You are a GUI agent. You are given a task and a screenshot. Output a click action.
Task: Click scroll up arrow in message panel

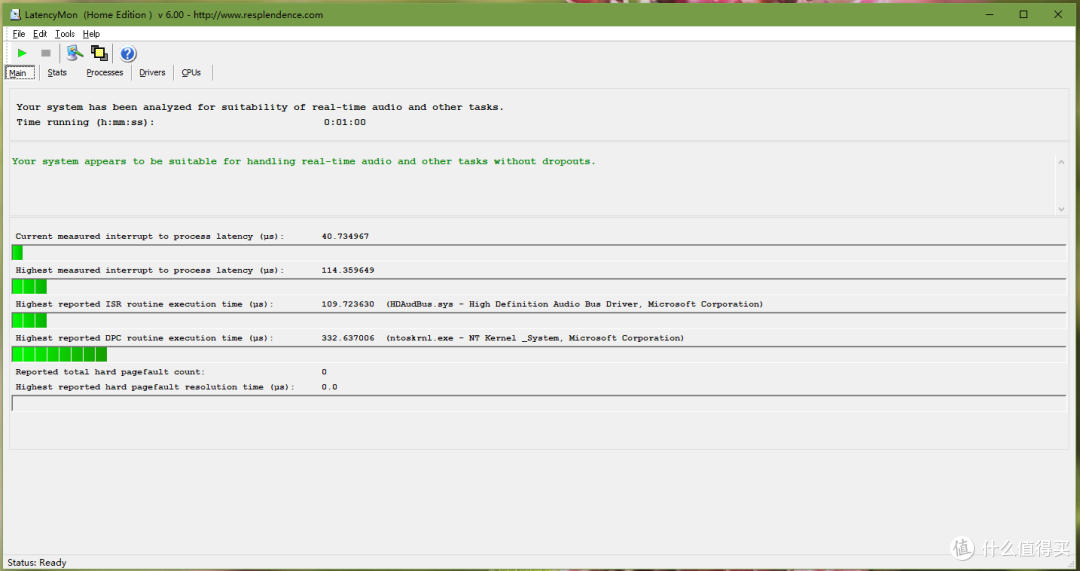1061,162
